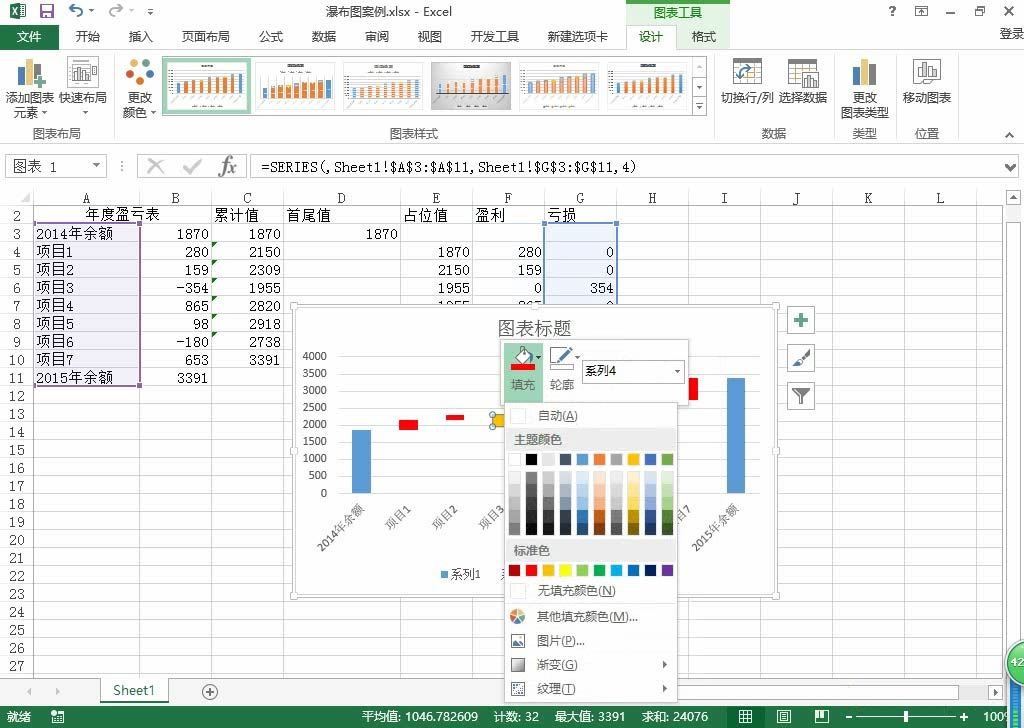Click Picture (图片) fill option
The image size is (1024, 728).
pos(591,641)
